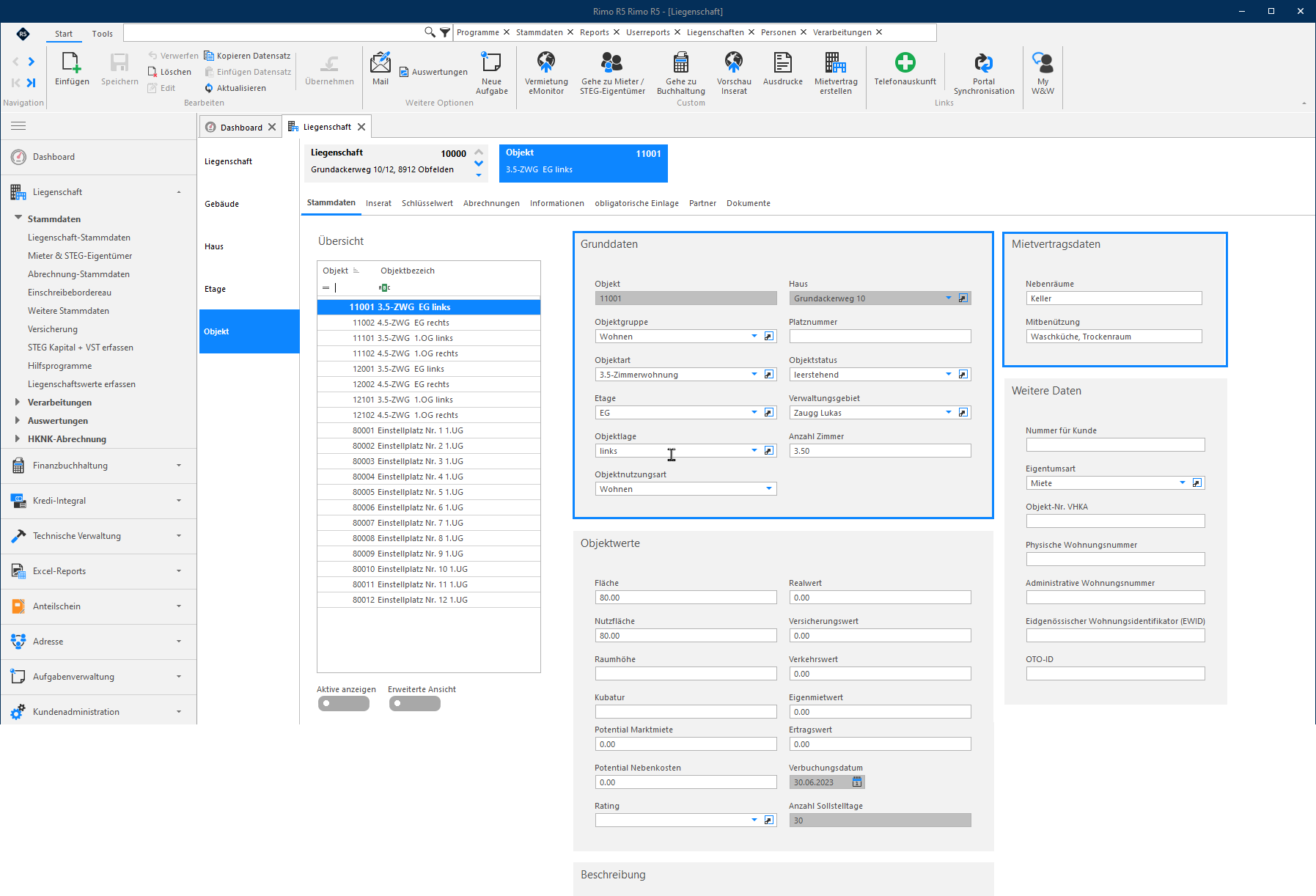Click Vorschau Inserat icon
This screenshot has height=896, width=1316.
(734, 63)
